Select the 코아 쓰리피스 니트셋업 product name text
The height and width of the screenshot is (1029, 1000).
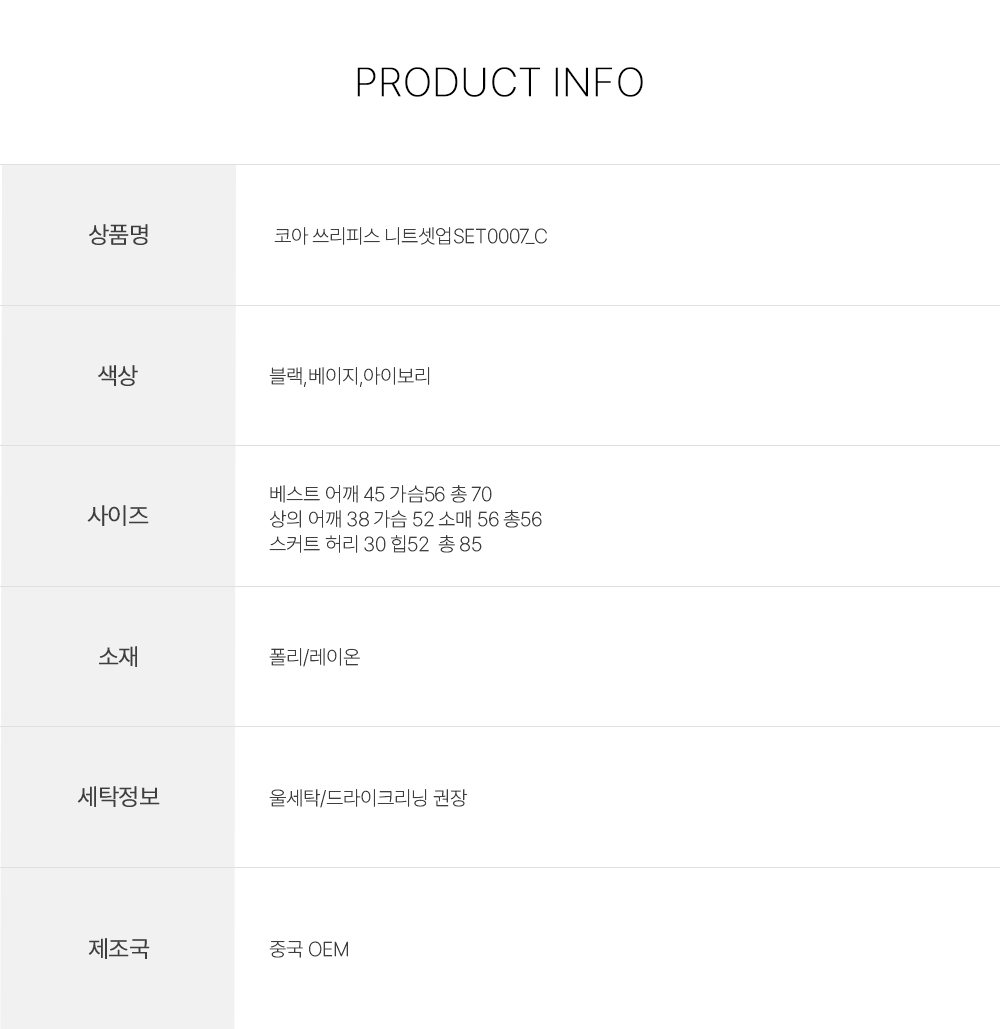[x=363, y=237]
